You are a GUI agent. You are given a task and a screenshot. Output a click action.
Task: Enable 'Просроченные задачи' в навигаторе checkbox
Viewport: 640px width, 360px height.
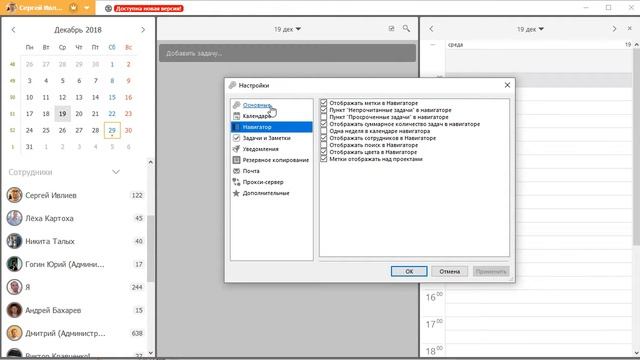click(x=324, y=117)
